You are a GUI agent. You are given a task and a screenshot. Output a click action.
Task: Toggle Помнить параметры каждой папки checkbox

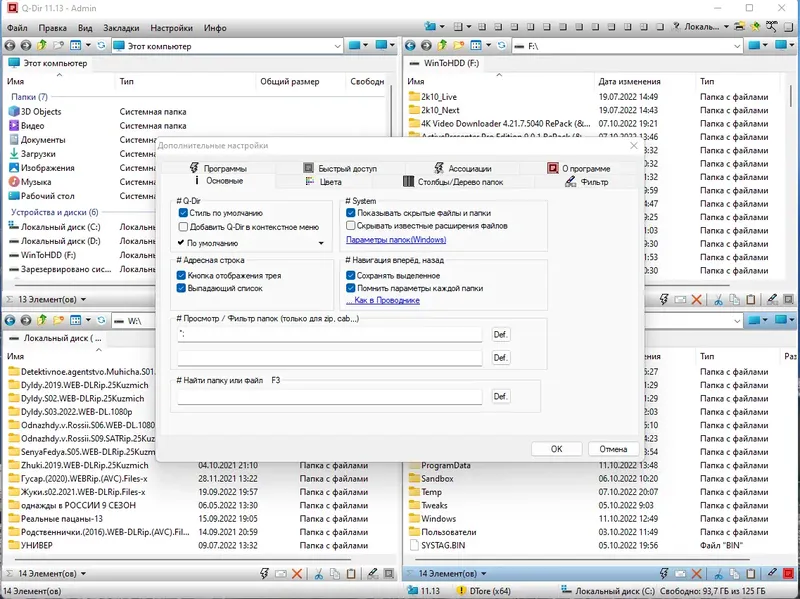(351, 288)
